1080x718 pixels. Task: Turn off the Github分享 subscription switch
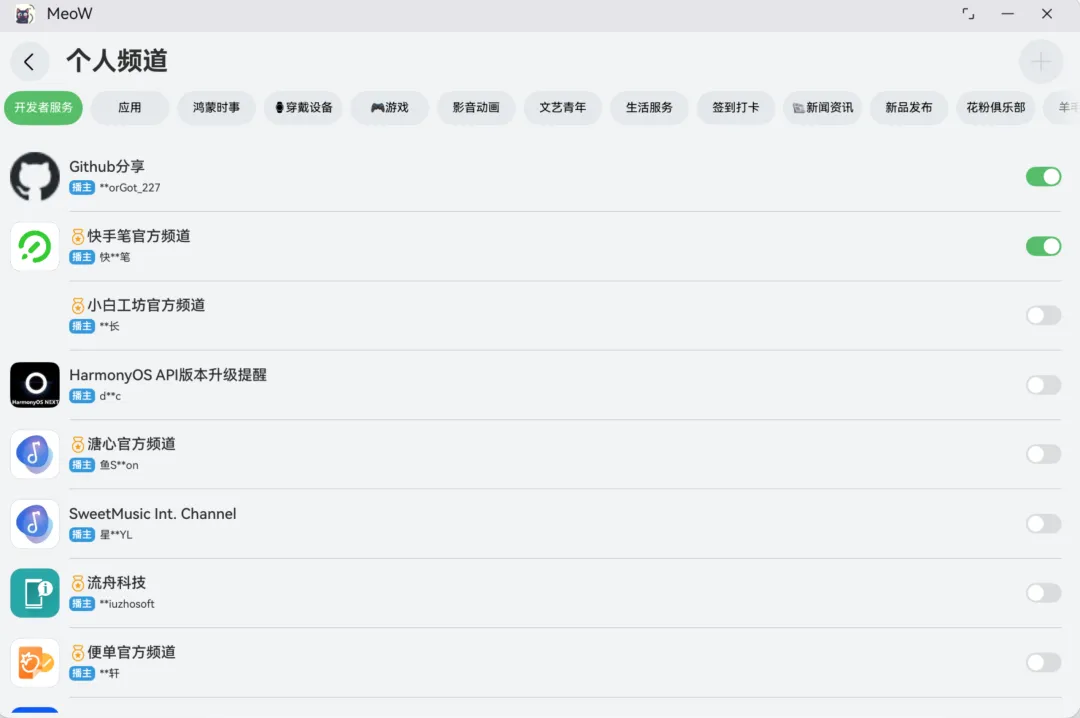[1043, 176]
